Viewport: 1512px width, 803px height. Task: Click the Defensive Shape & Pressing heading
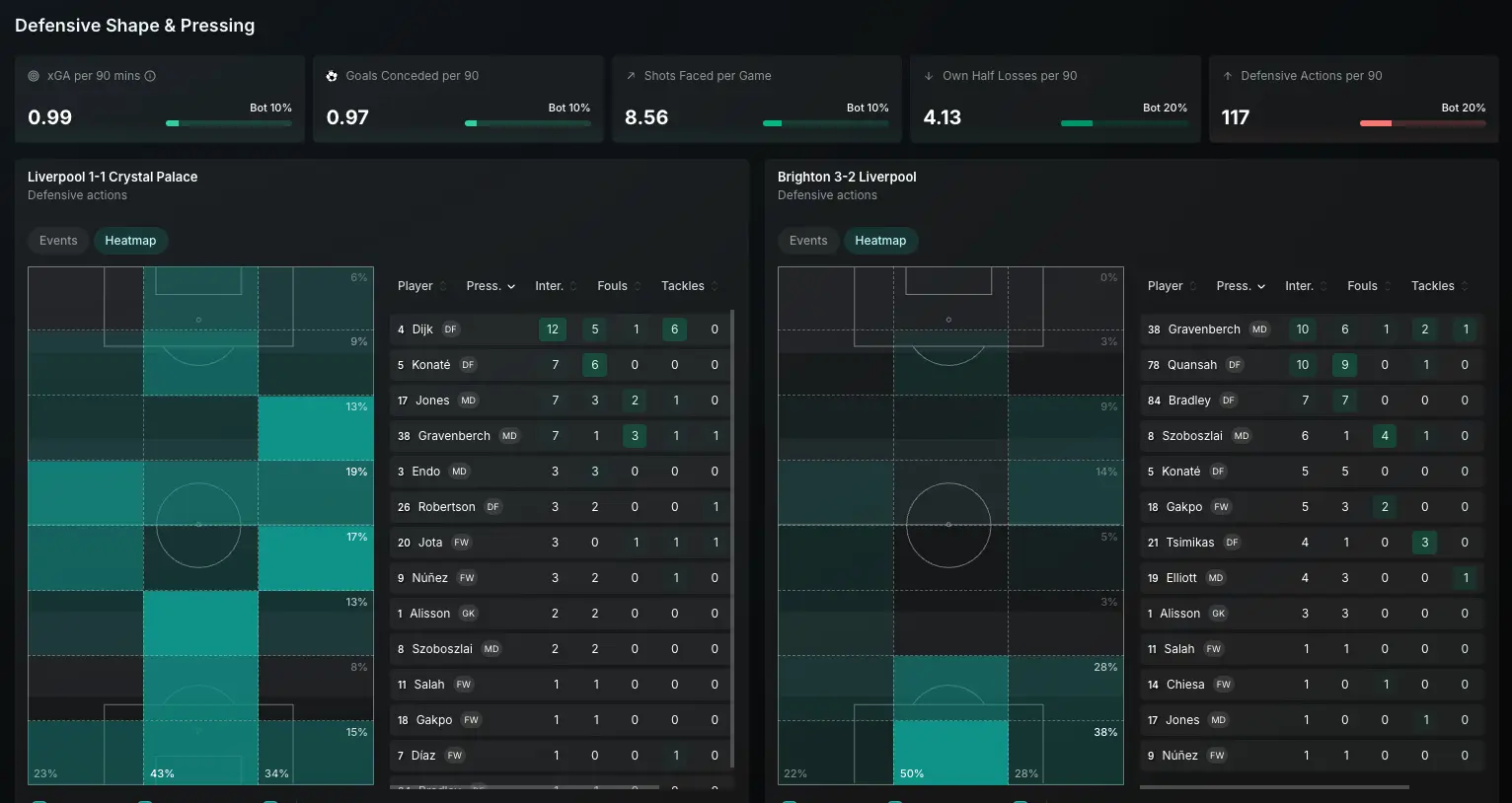pos(134,26)
